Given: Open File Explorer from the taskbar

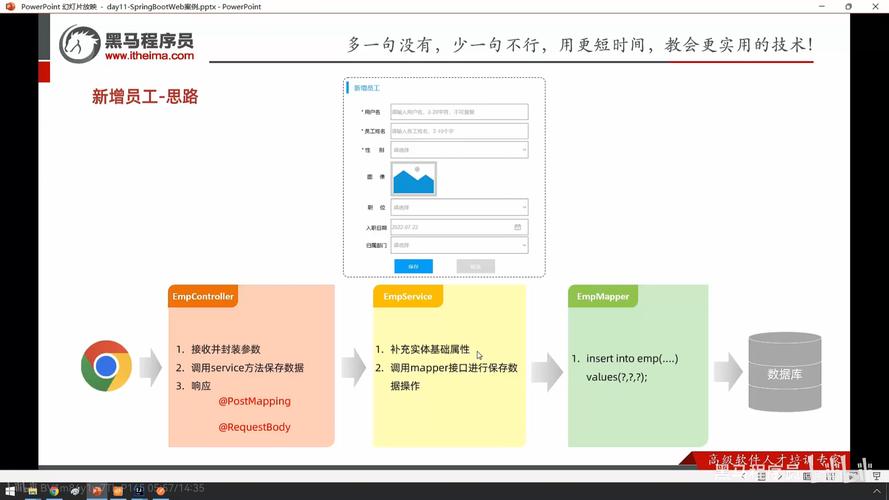Looking at the screenshot, I should 32,491.
